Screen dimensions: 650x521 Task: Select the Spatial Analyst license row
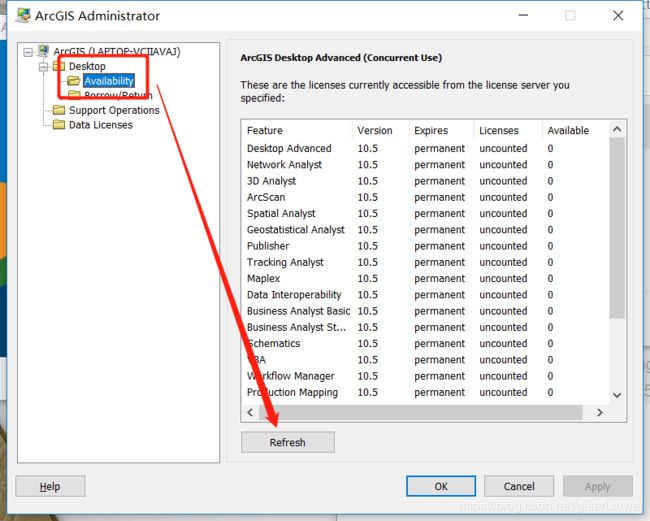coord(425,213)
